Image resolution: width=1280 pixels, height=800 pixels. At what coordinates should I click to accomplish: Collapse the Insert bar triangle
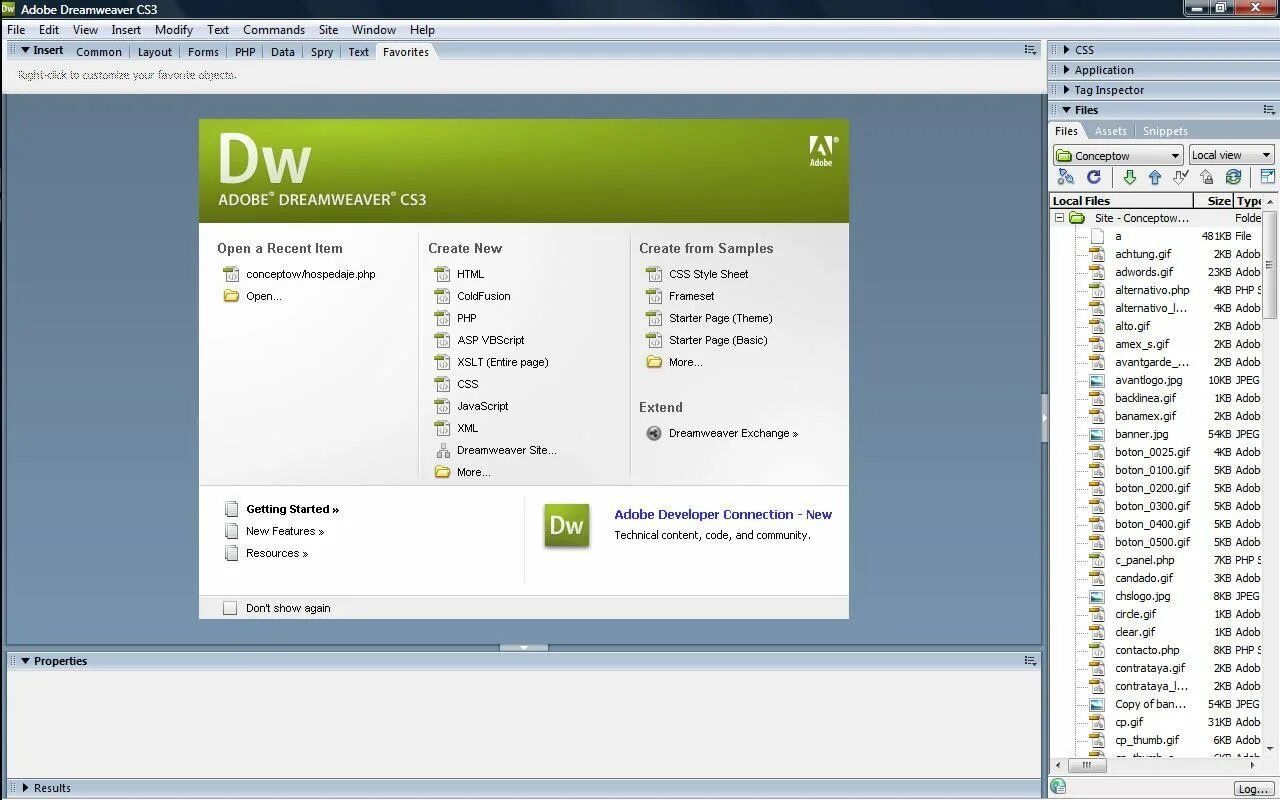coord(25,50)
